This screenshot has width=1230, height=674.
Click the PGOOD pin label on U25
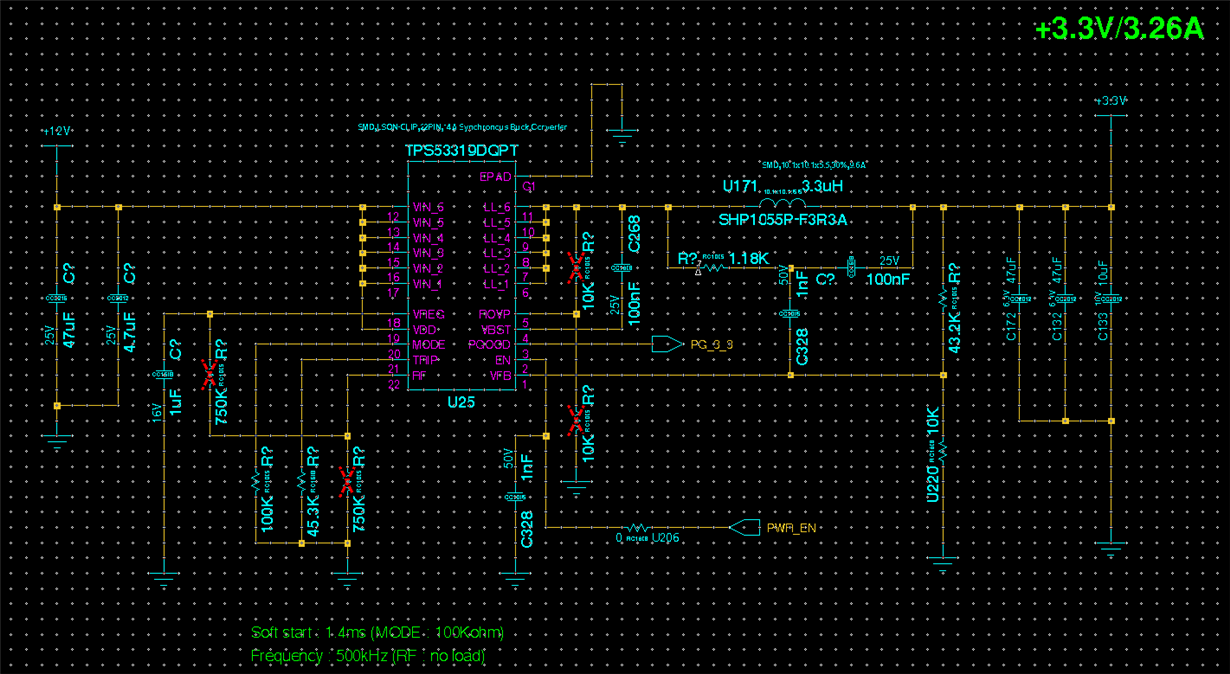click(490, 345)
